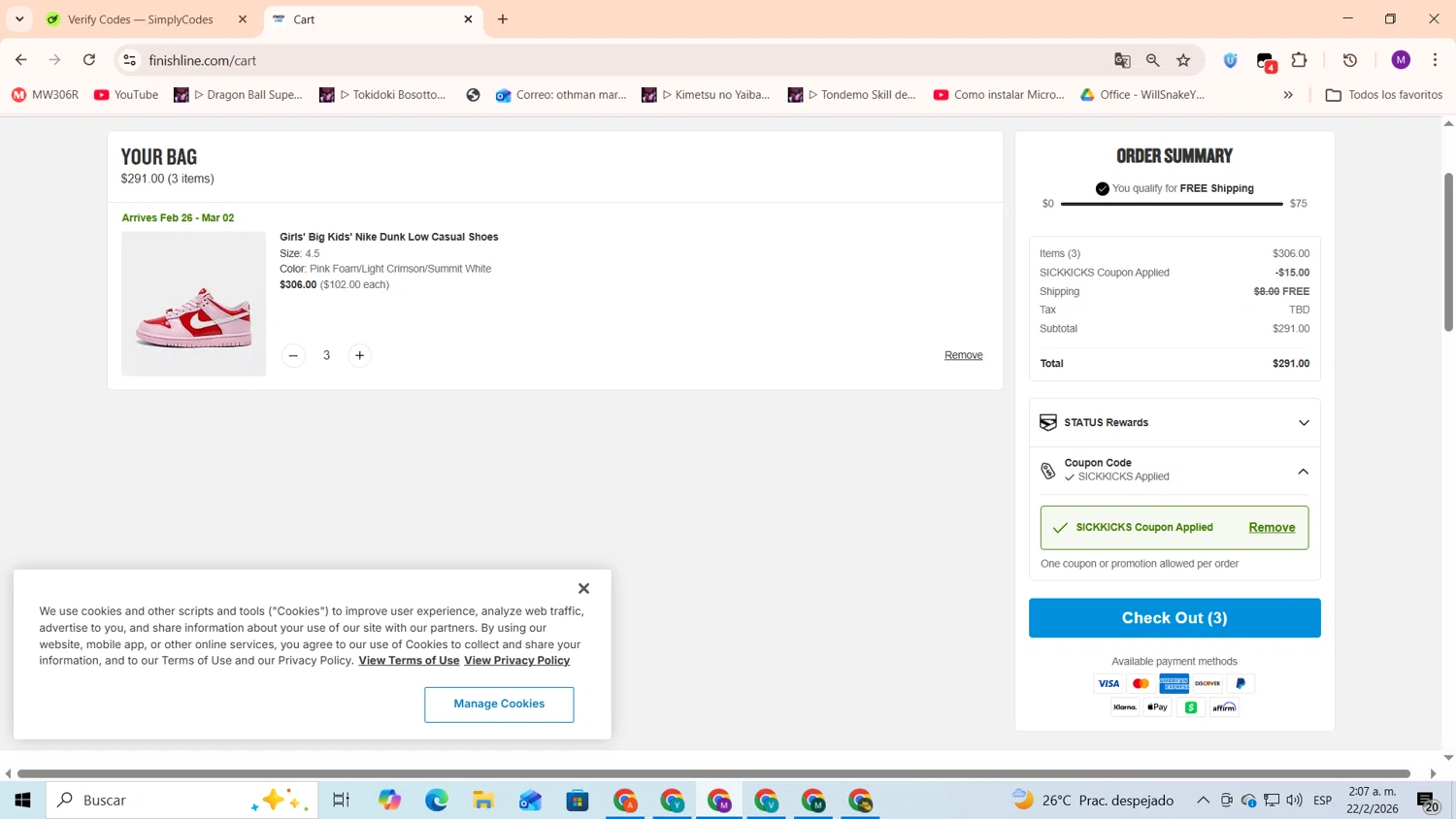Screen dimensions: 1456x819
Task: Open Office - WillSnakeY bookmark
Action: (1142, 95)
